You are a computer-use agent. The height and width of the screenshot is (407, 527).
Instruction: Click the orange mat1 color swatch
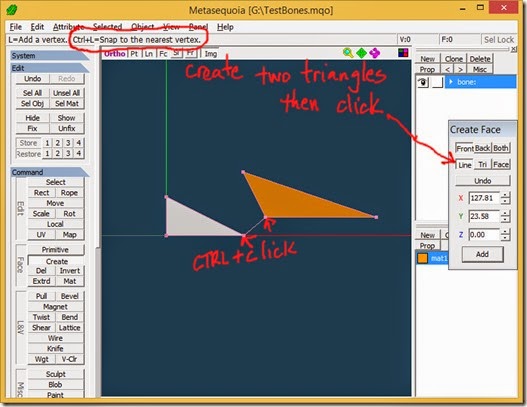click(422, 258)
